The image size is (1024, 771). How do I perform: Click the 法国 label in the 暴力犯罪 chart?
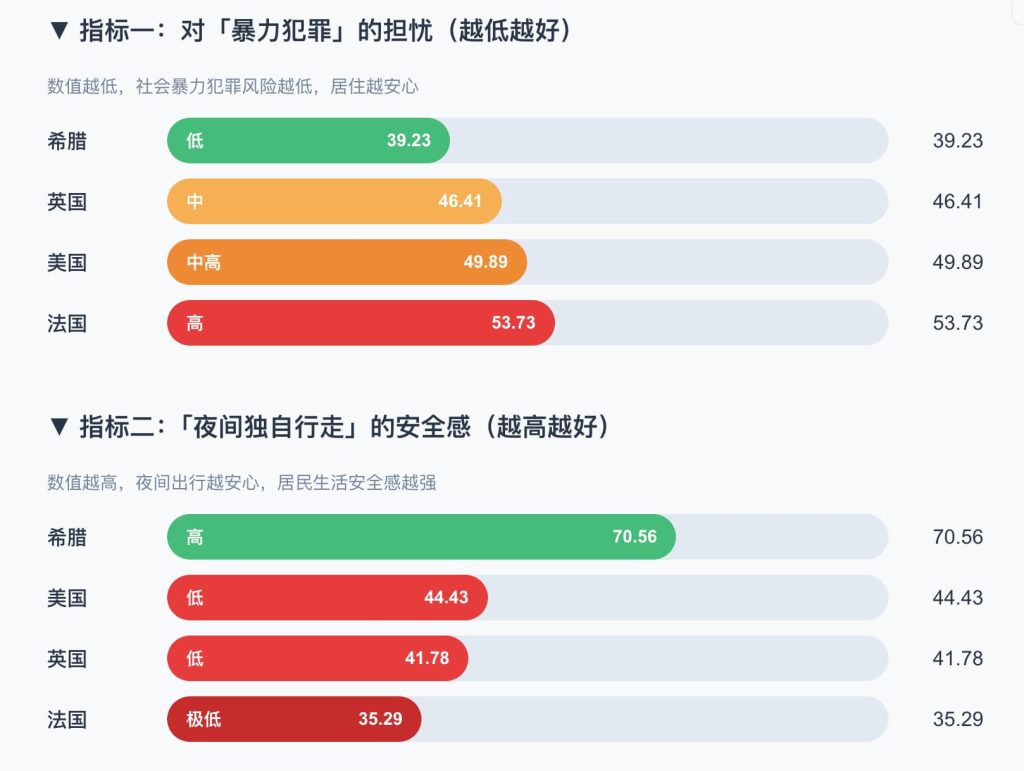click(67, 323)
